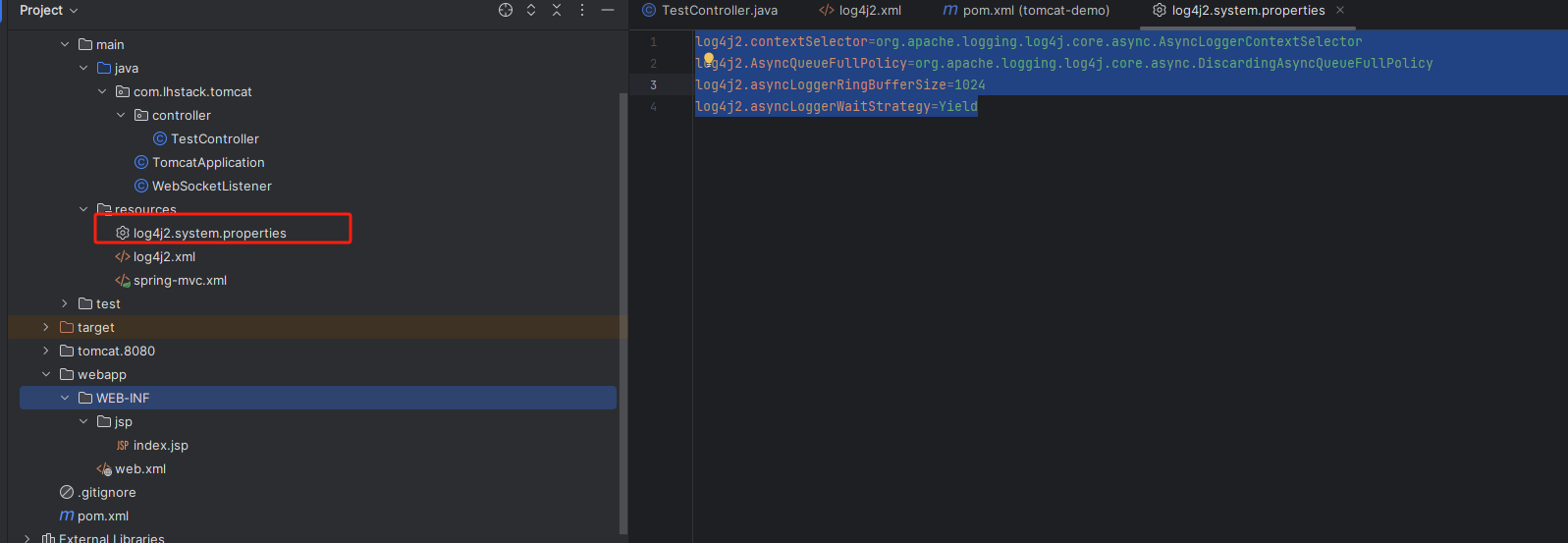This screenshot has height=543, width=1568.
Task: Click the Select Opened File crosshair icon
Action: [x=506, y=10]
